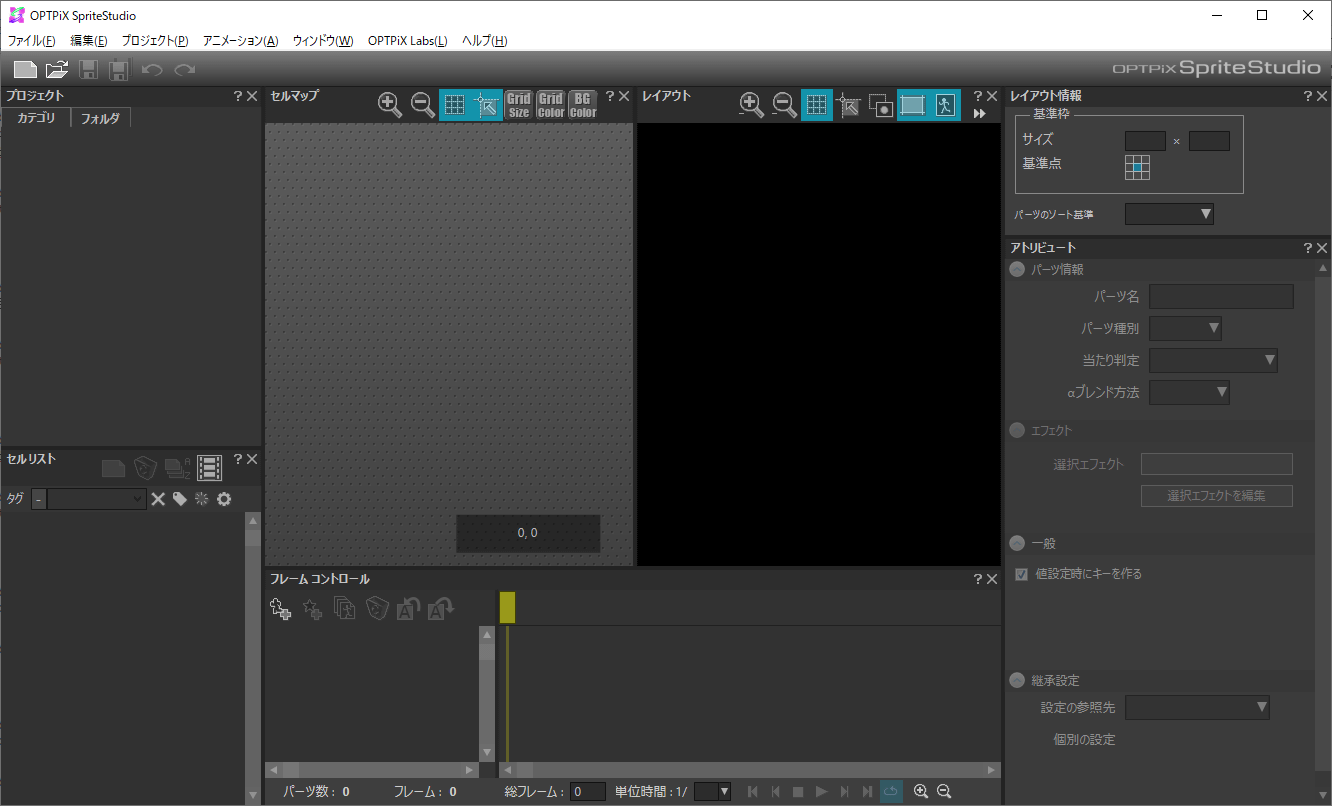Image resolution: width=1332 pixels, height=806 pixels.
Task: Clear tag filter with X icon
Action: (x=158, y=499)
